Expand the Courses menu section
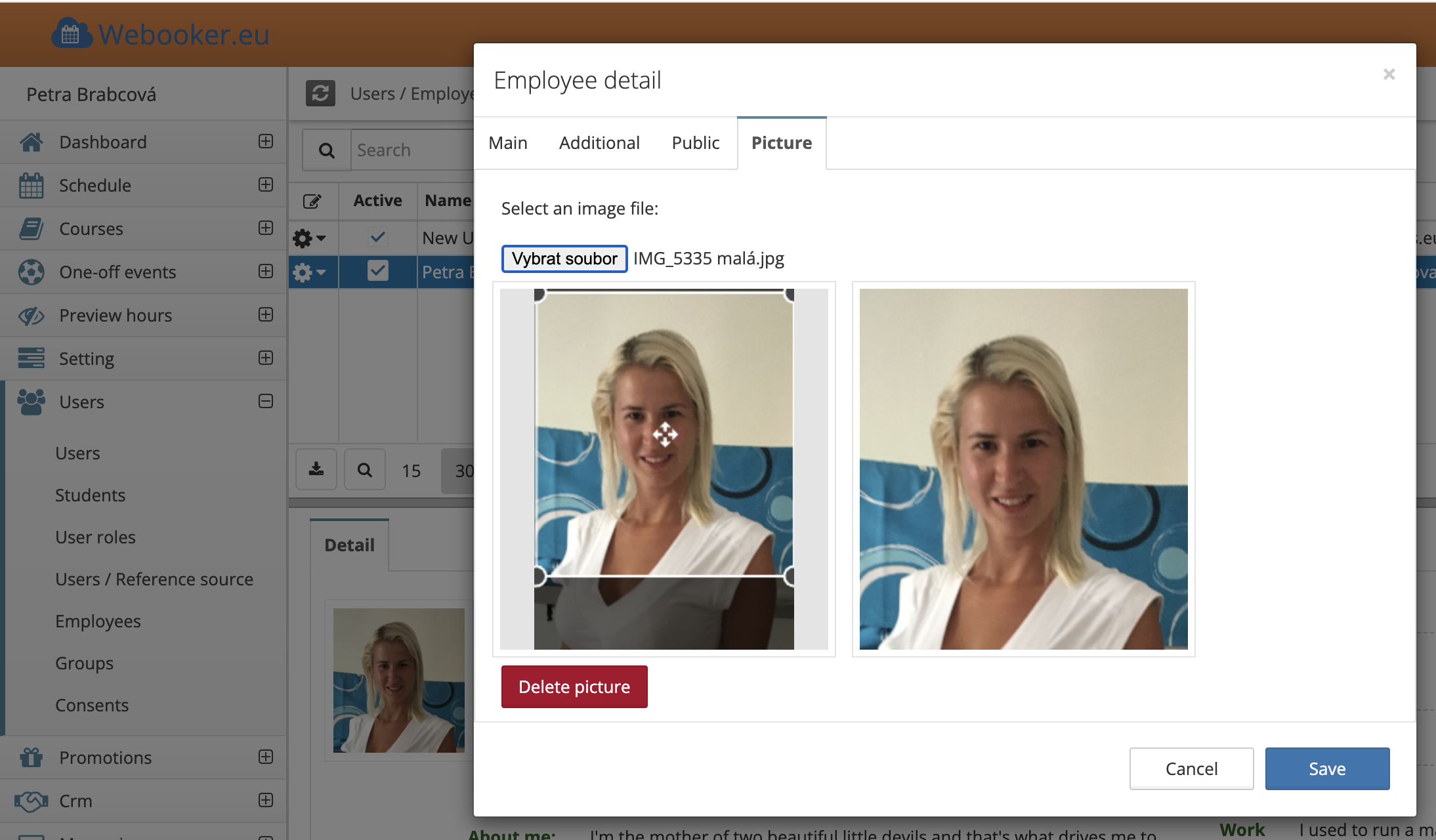This screenshot has width=1436, height=840. (x=266, y=228)
